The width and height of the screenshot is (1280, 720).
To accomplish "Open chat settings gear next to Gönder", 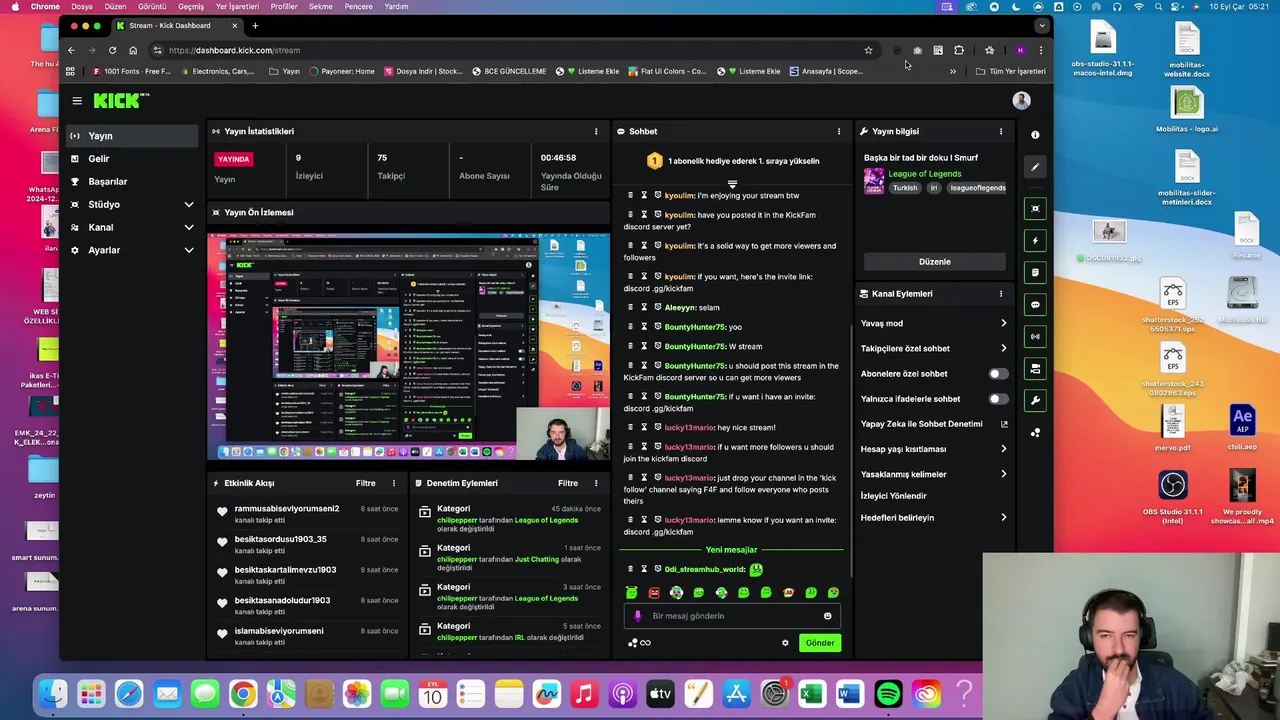I will click(785, 643).
